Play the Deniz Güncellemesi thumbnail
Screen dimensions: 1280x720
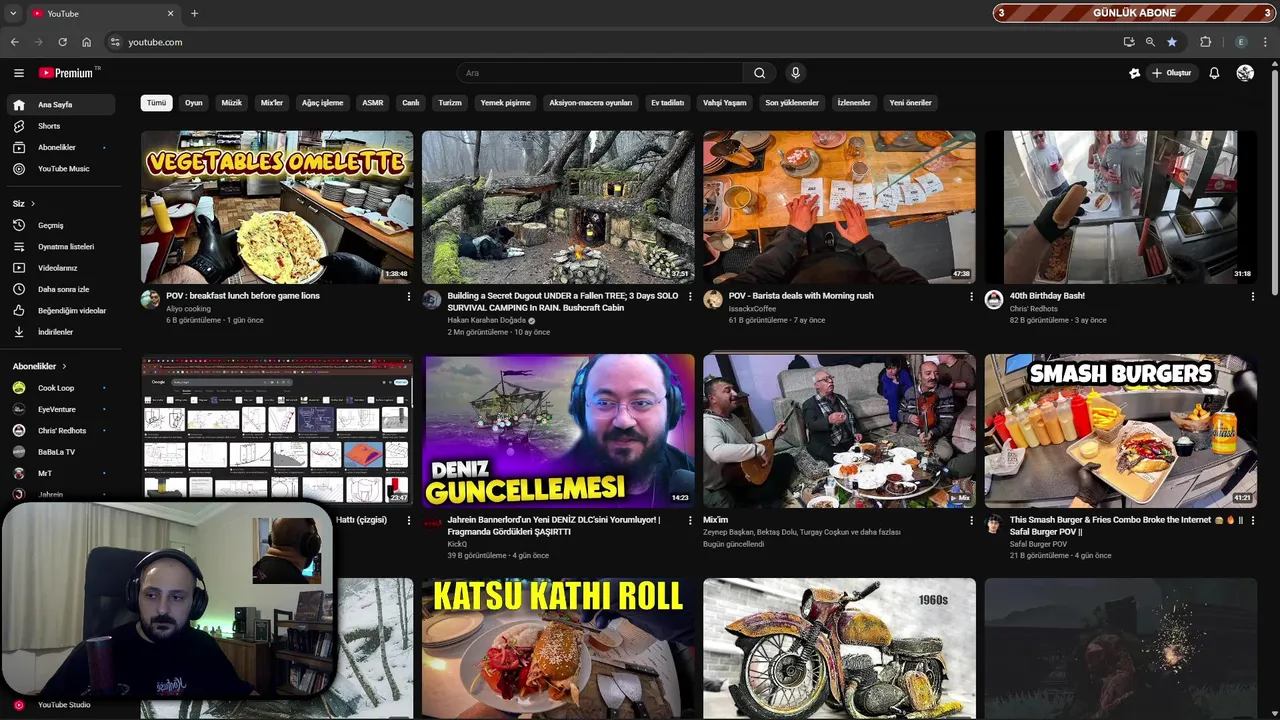(x=558, y=431)
